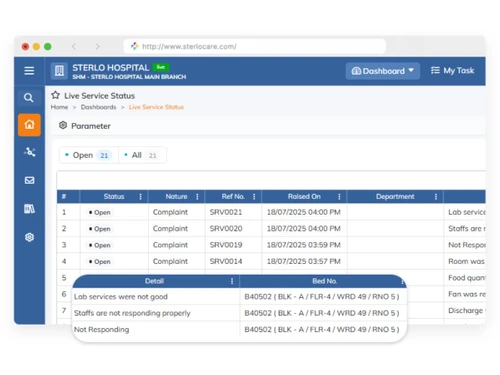500x375 pixels.
Task: Click Open status of SRV0021
Action: click(99, 212)
